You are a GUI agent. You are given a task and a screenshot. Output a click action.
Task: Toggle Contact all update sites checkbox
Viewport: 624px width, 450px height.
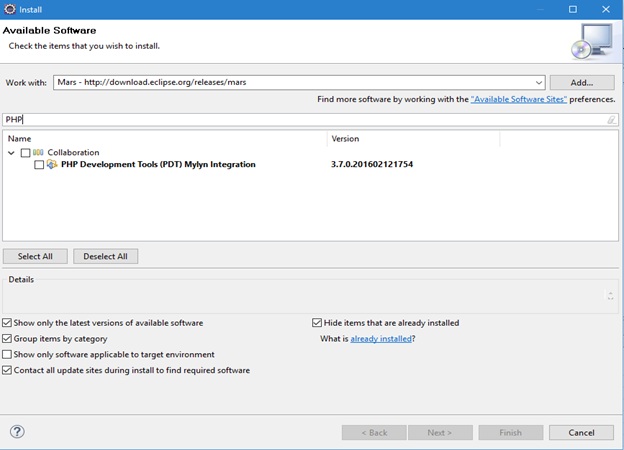coord(7,370)
